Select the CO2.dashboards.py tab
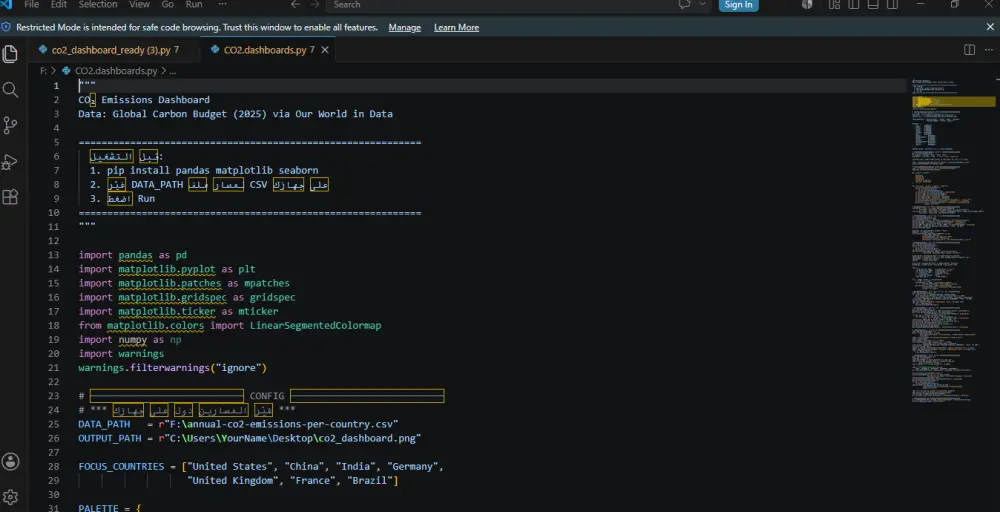 pyautogui.click(x=269, y=50)
